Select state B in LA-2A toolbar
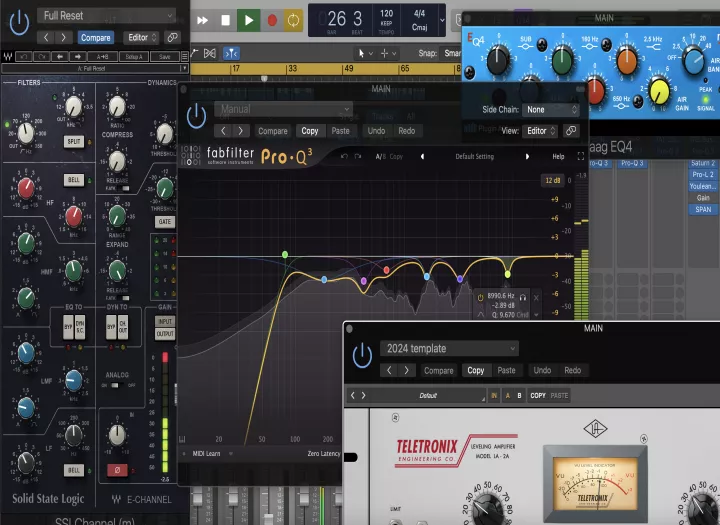The image size is (720, 525). [519, 395]
